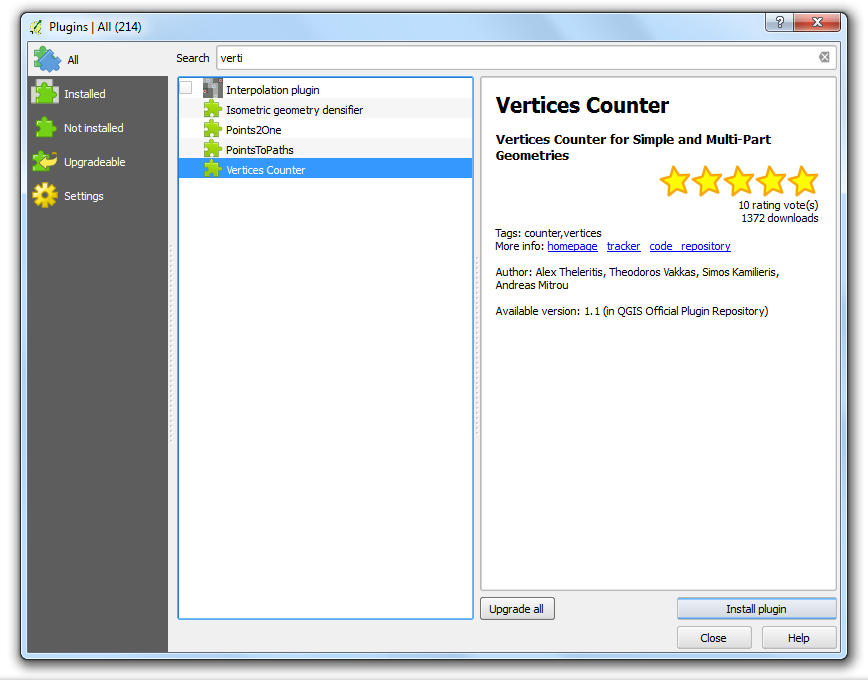Image resolution: width=868 pixels, height=680 pixels.
Task: Select Interpolation plugin in the list
Action: click(x=326, y=89)
